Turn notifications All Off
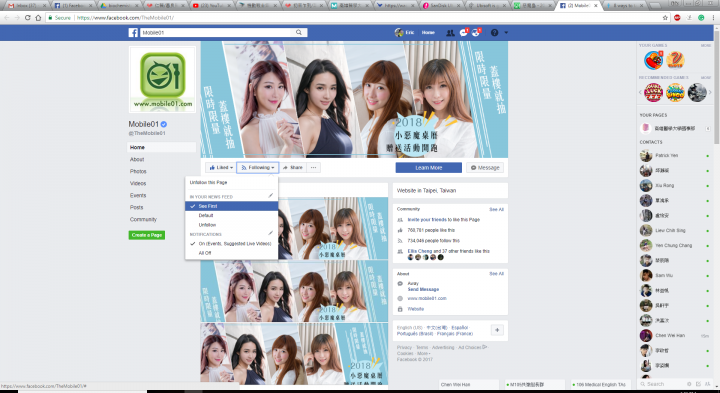This screenshot has height=393, width=720. [231, 253]
